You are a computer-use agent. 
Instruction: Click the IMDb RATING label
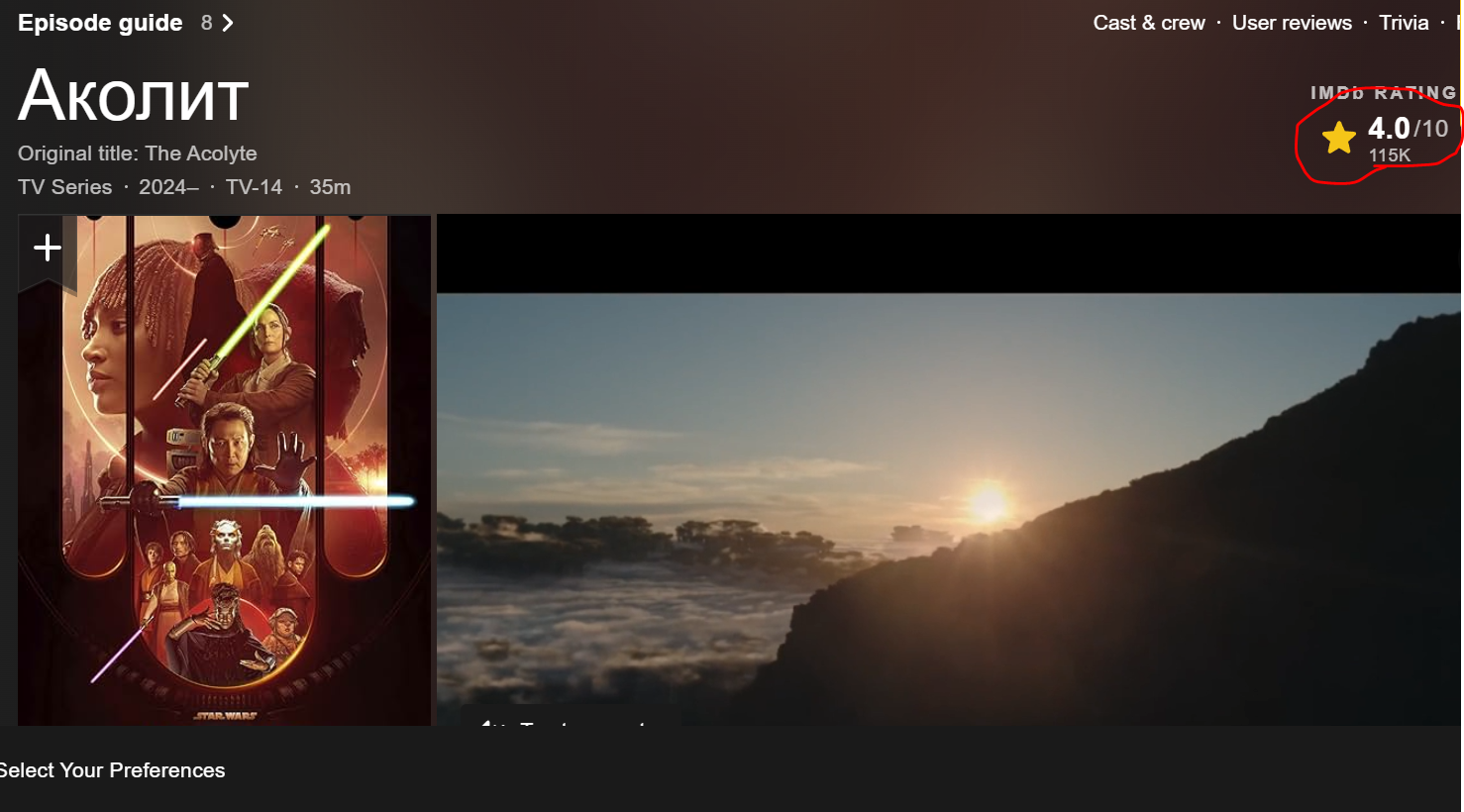click(x=1384, y=93)
